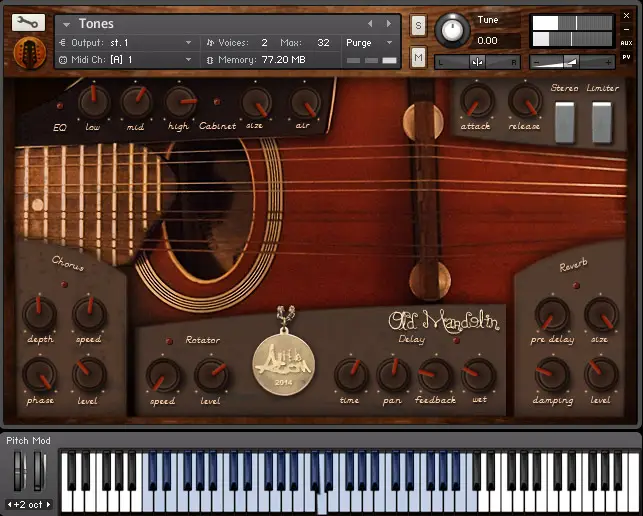Click the Reverb damping knob

(x=552, y=375)
